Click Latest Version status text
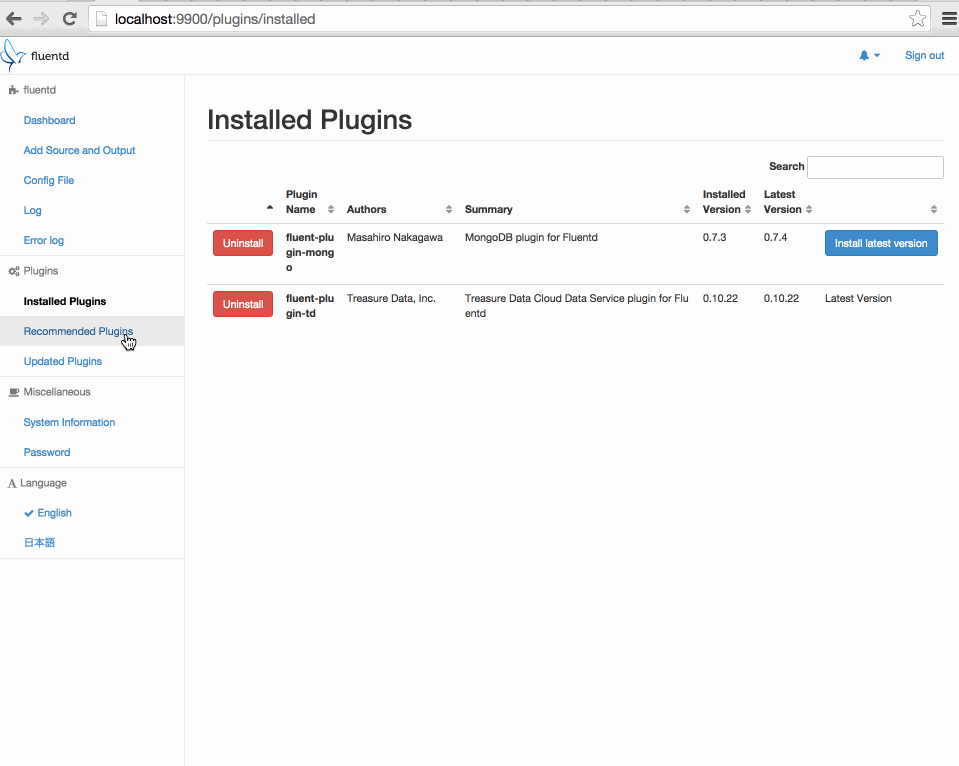This screenshot has height=766, width=959. point(858,299)
